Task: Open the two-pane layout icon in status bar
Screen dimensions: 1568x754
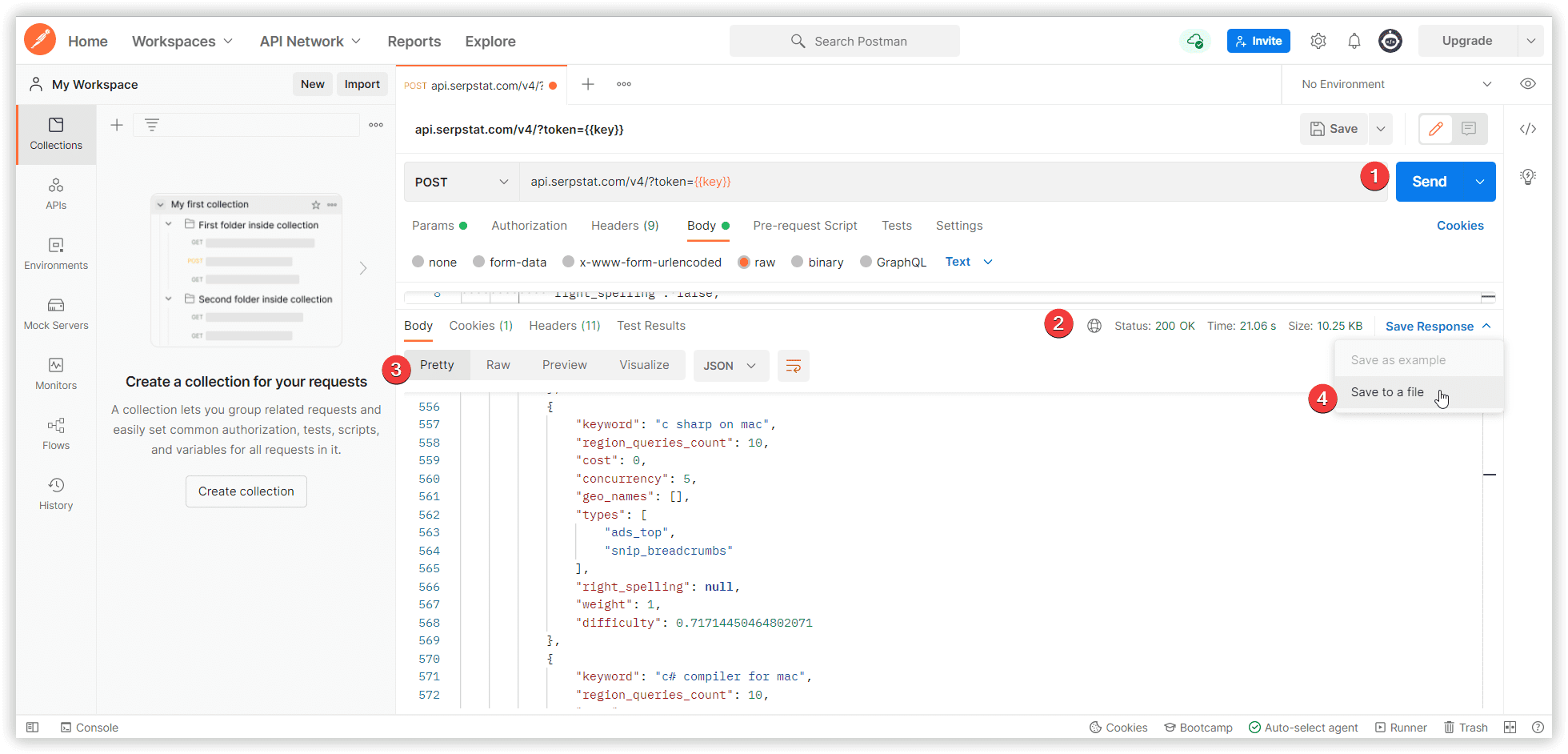Action: coord(1510,728)
